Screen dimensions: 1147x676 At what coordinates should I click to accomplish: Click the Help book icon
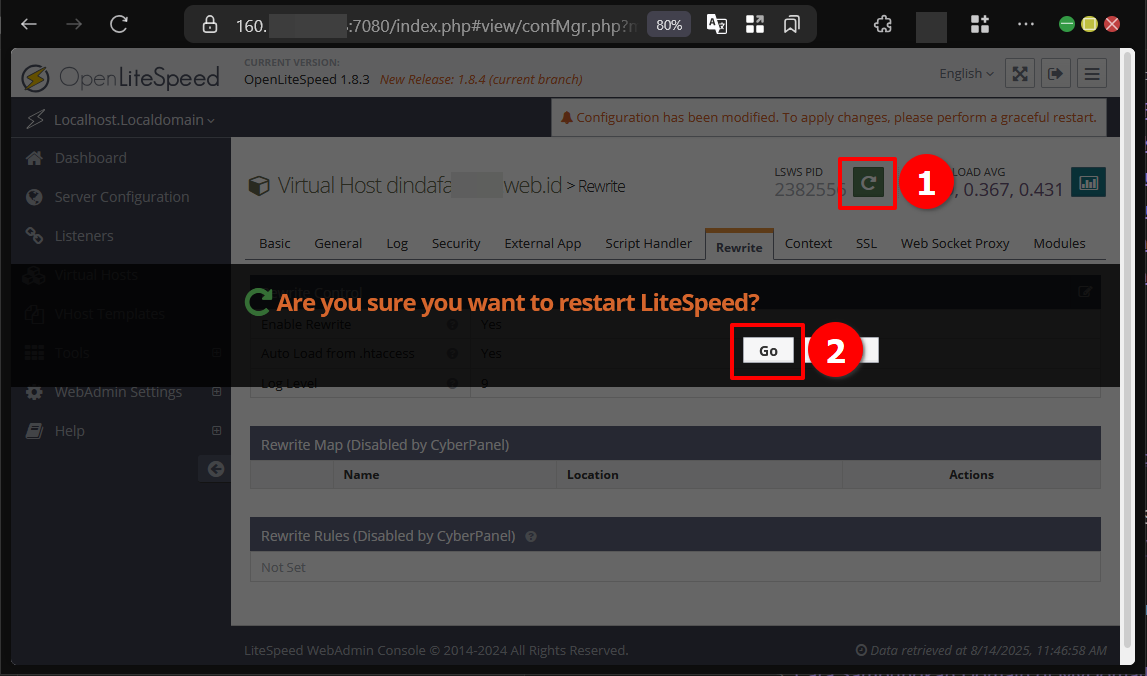click(x=34, y=431)
